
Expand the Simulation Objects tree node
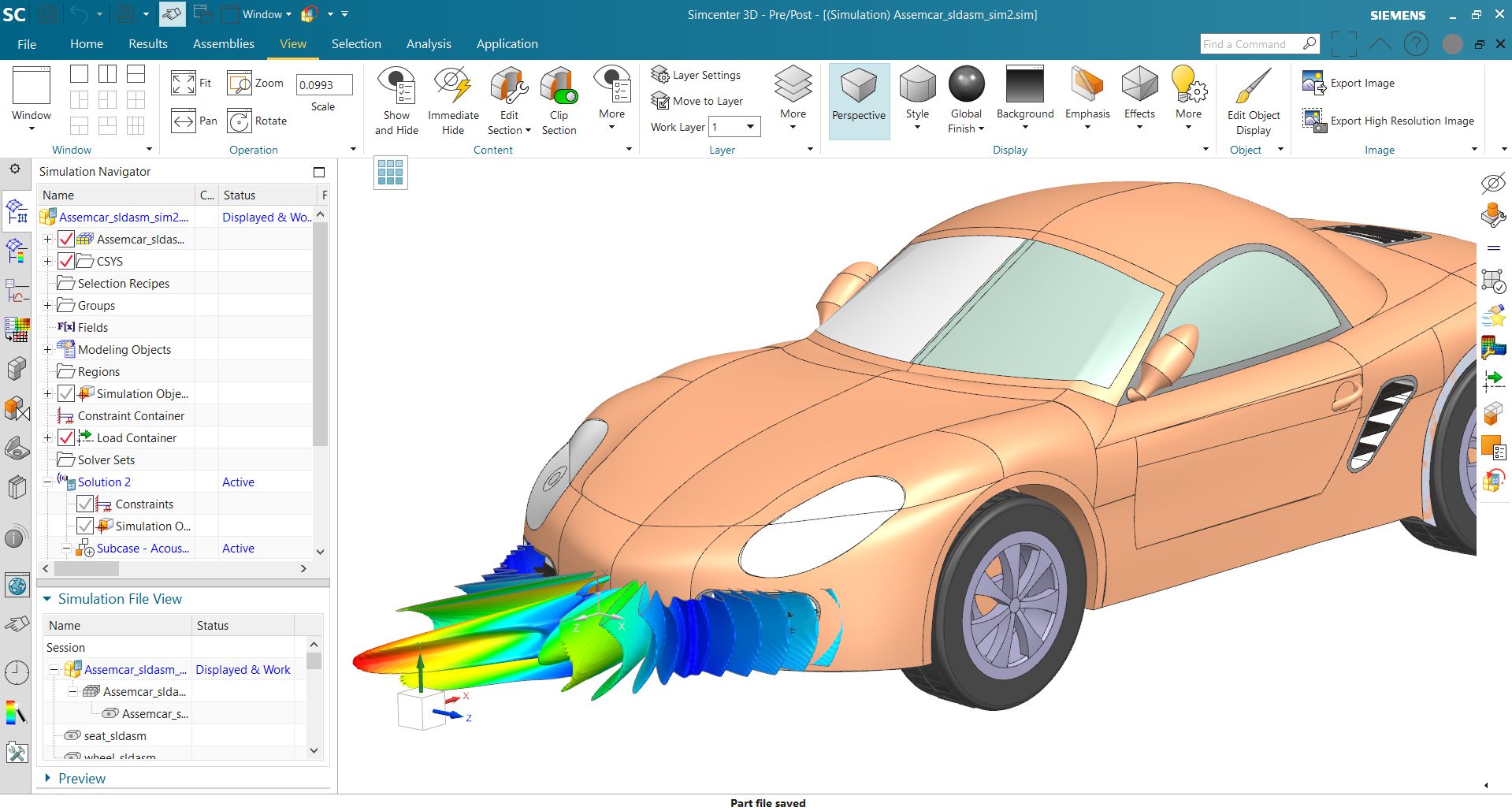click(47, 393)
